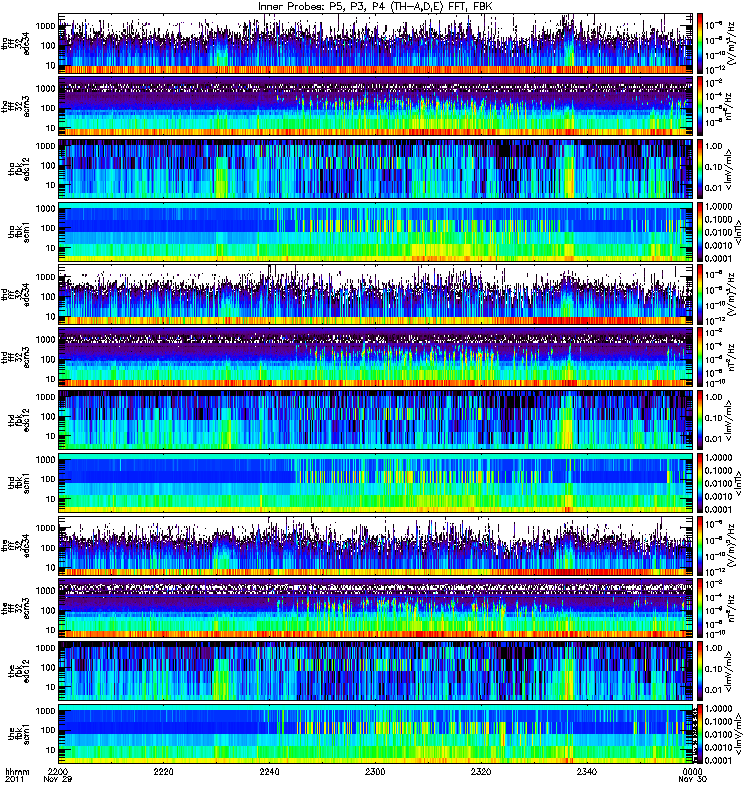
Task: Click the "hhmm" axis unit label
Action: pyautogui.click(x=17, y=771)
